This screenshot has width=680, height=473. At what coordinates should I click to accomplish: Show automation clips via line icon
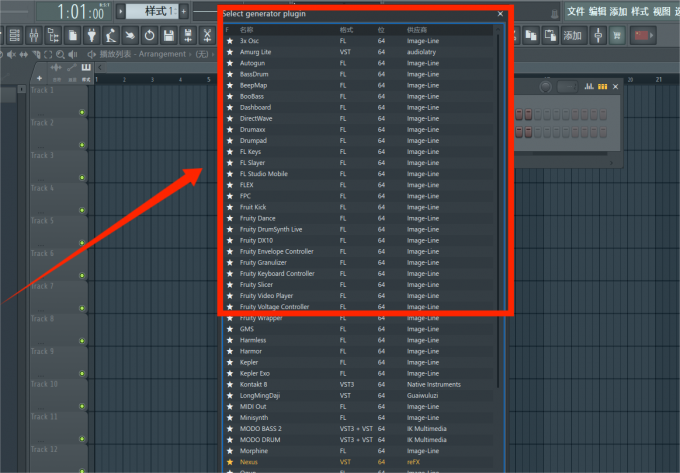coord(72,68)
